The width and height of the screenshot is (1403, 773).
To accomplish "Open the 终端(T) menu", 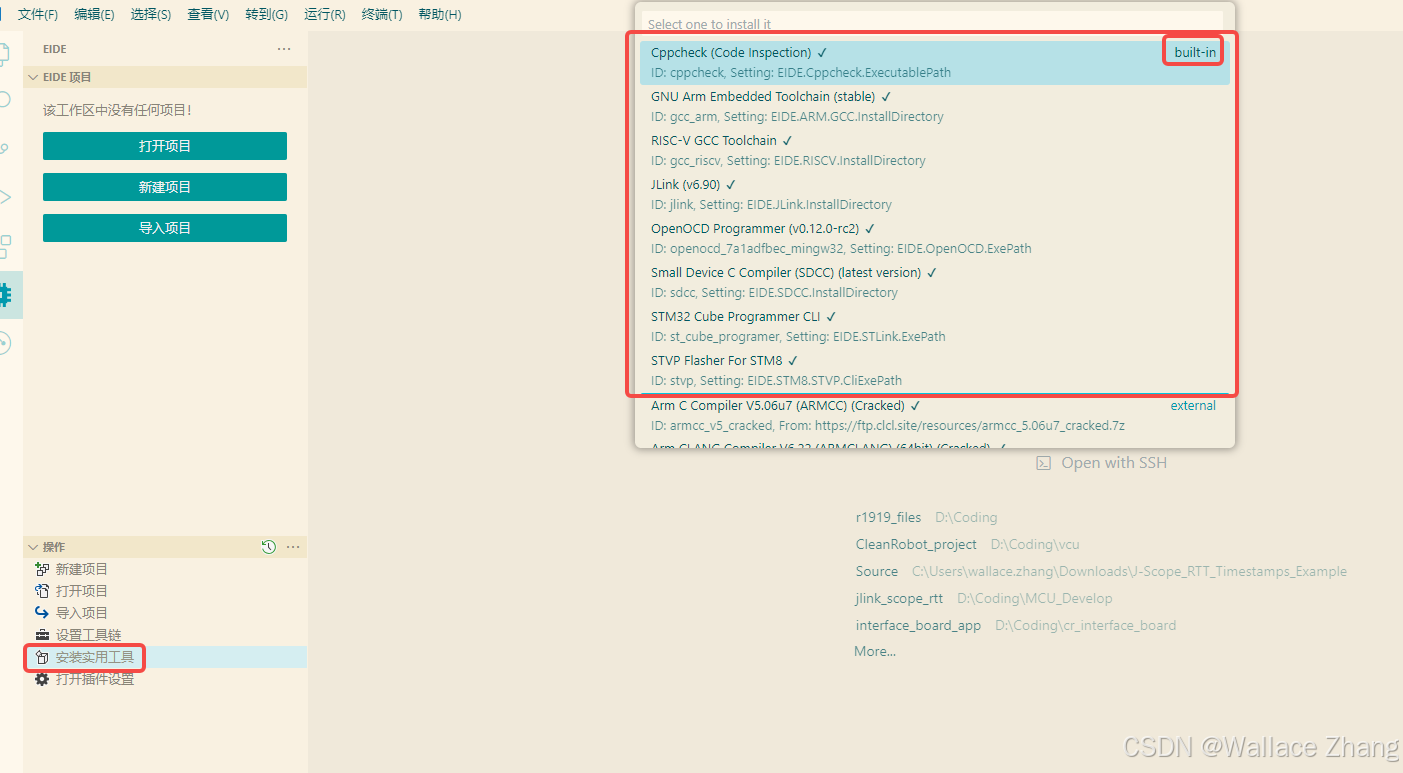I will tap(382, 15).
